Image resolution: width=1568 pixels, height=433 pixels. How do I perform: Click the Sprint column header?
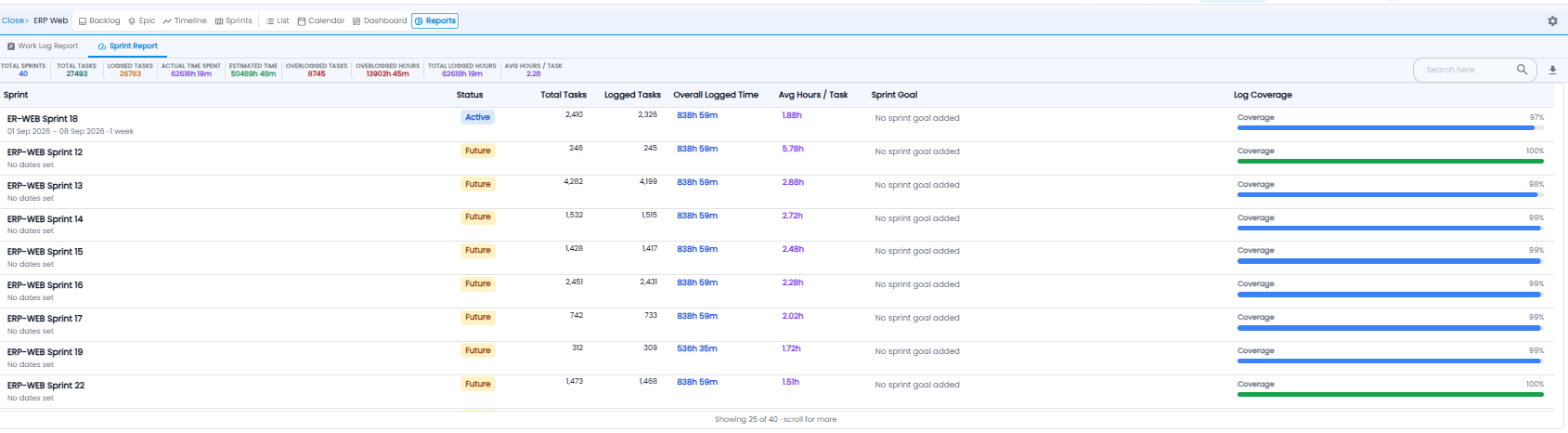tap(16, 95)
